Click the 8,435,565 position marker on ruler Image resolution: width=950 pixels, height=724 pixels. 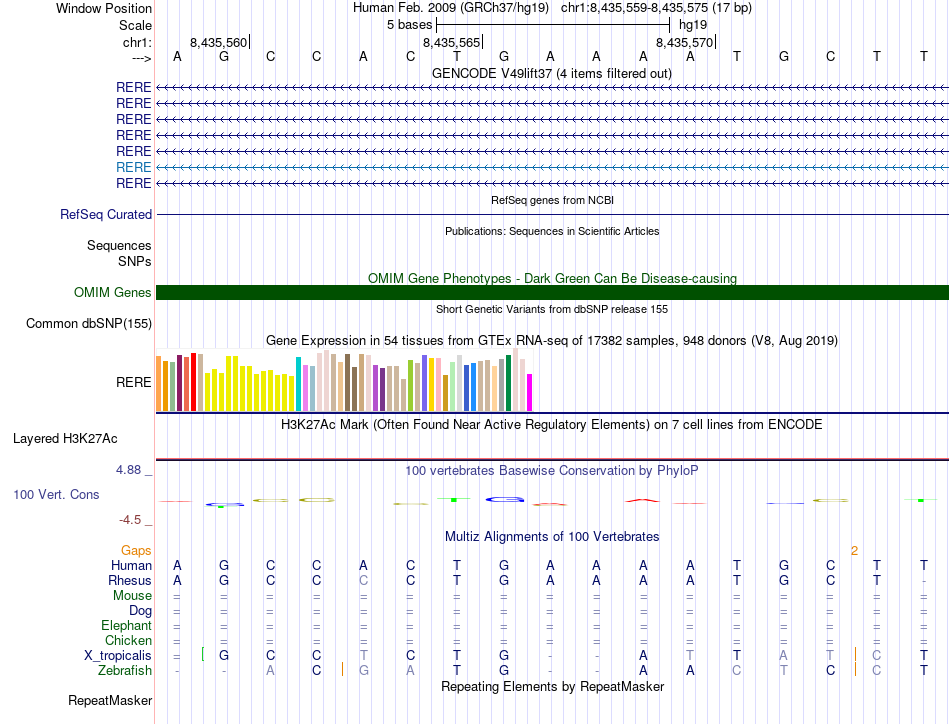pos(452,42)
